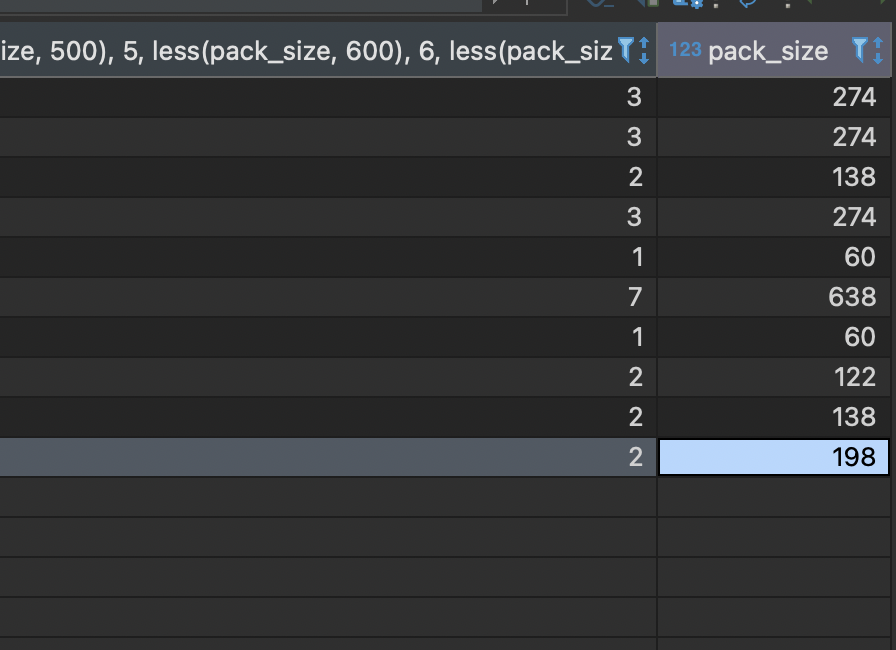Image resolution: width=896 pixels, height=650 pixels.
Task: Select the 122 pack_size cell
Action: point(774,377)
